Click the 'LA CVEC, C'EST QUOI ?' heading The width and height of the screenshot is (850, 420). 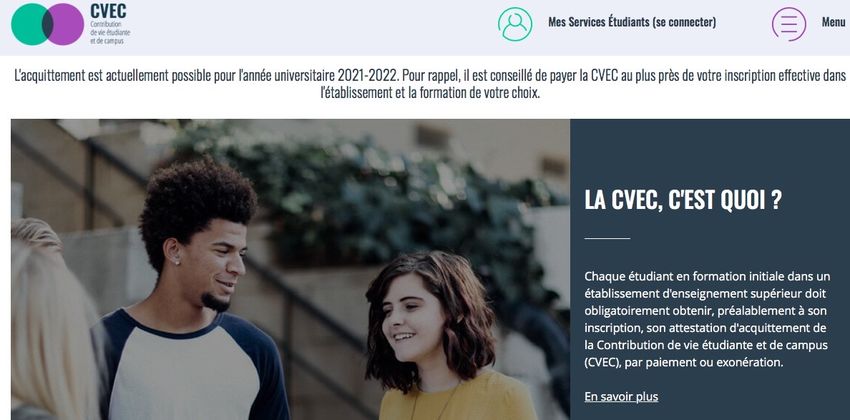683,201
